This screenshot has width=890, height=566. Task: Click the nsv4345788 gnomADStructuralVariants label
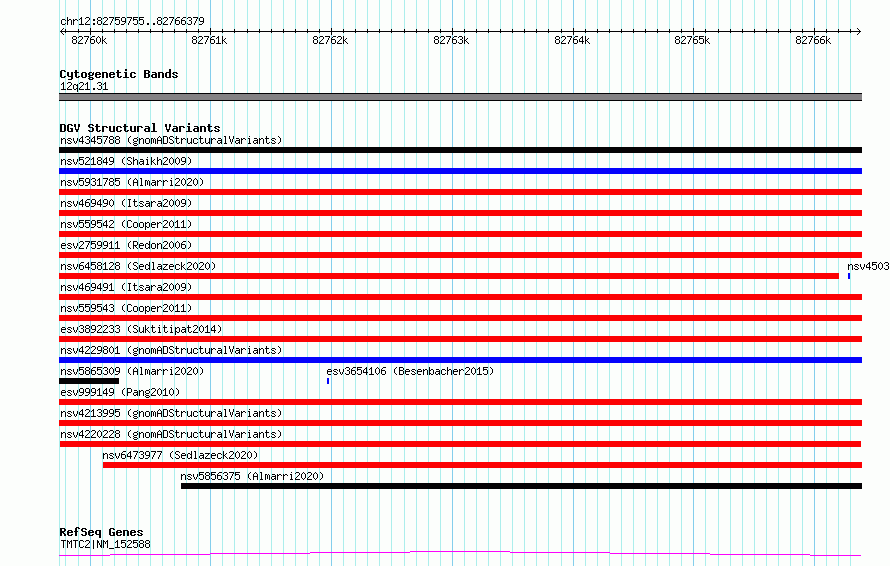[171, 140]
